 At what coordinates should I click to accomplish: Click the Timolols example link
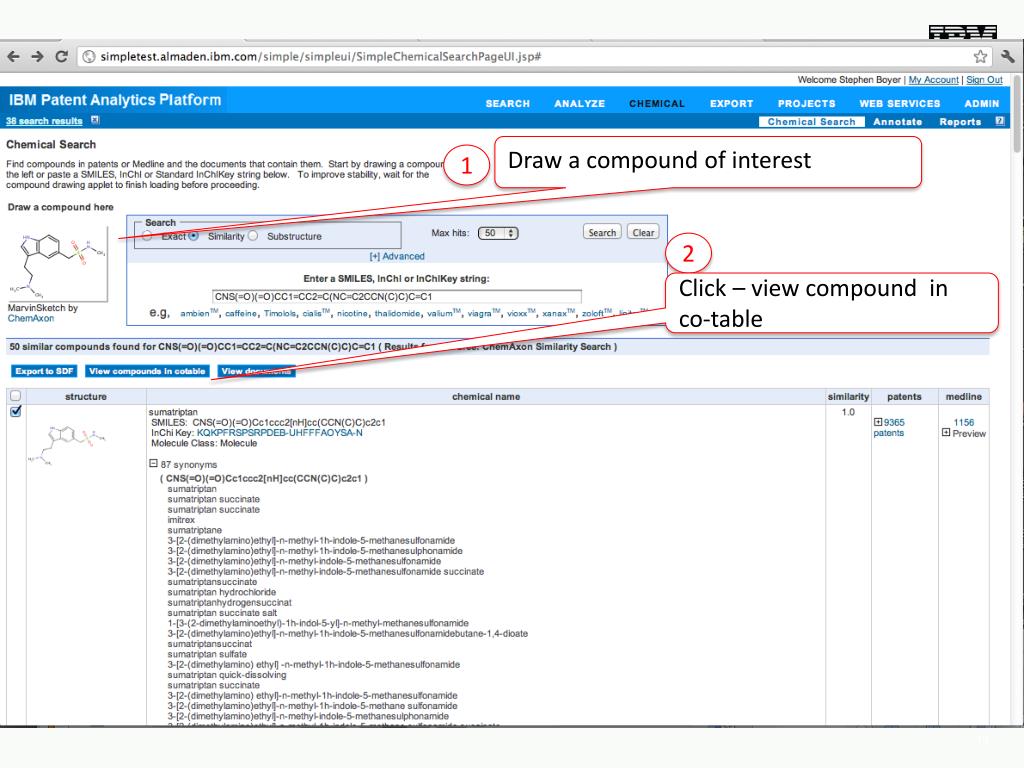280,313
